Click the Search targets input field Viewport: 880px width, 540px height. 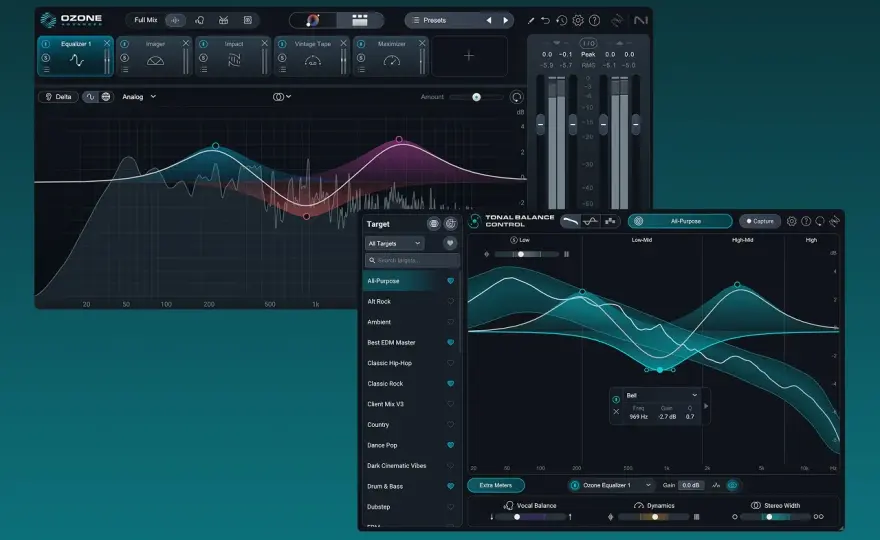pos(412,260)
